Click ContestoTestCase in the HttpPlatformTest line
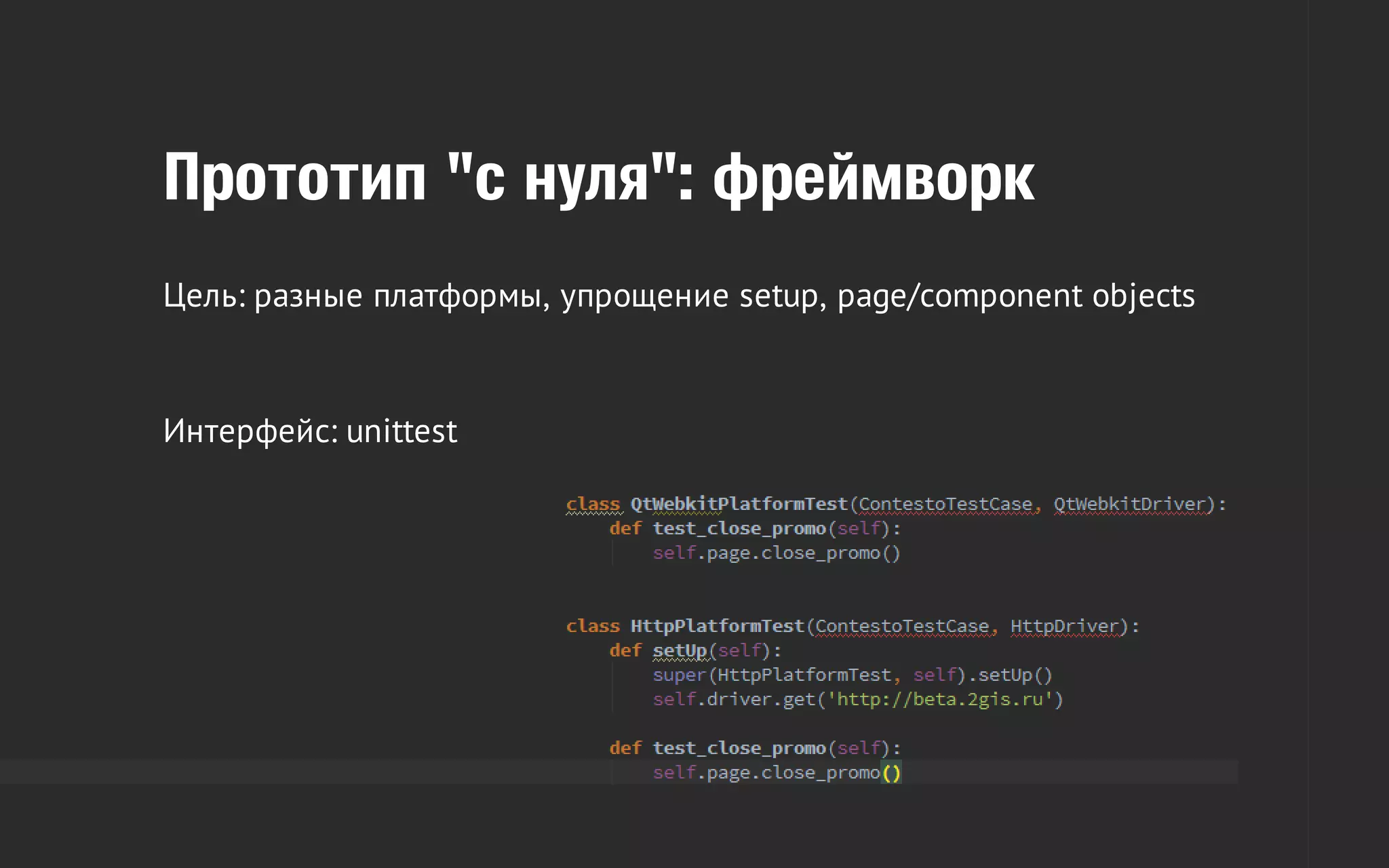The image size is (1389, 868). pyautogui.click(x=902, y=626)
